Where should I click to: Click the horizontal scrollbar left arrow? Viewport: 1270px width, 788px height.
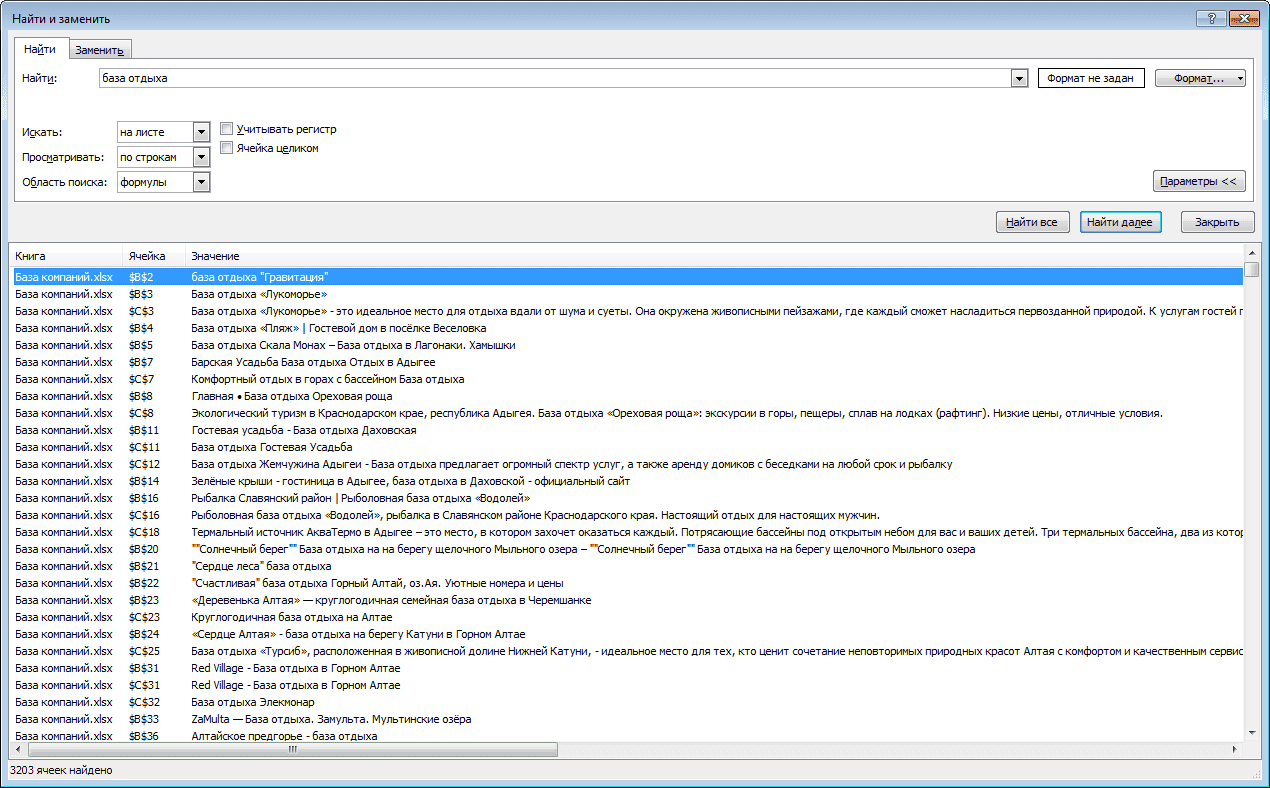(x=18, y=749)
